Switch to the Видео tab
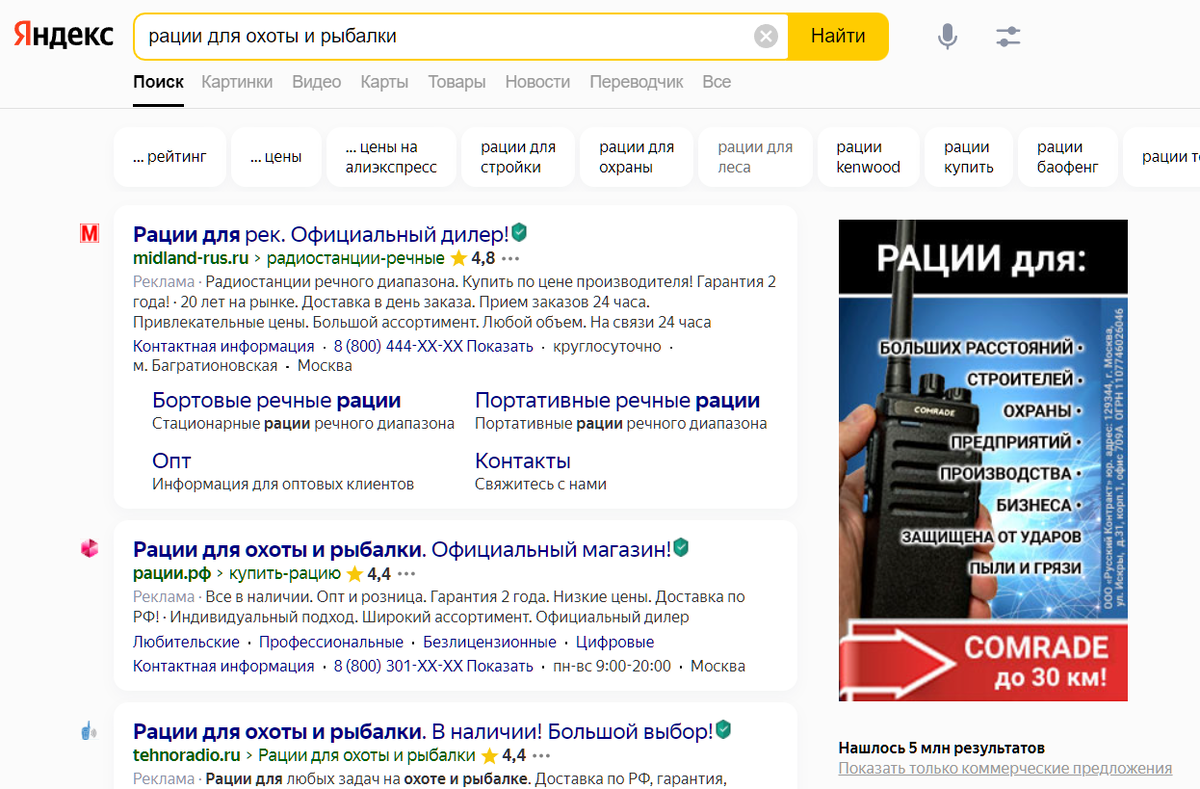Screen dimensions: 1200x789 click(x=316, y=82)
